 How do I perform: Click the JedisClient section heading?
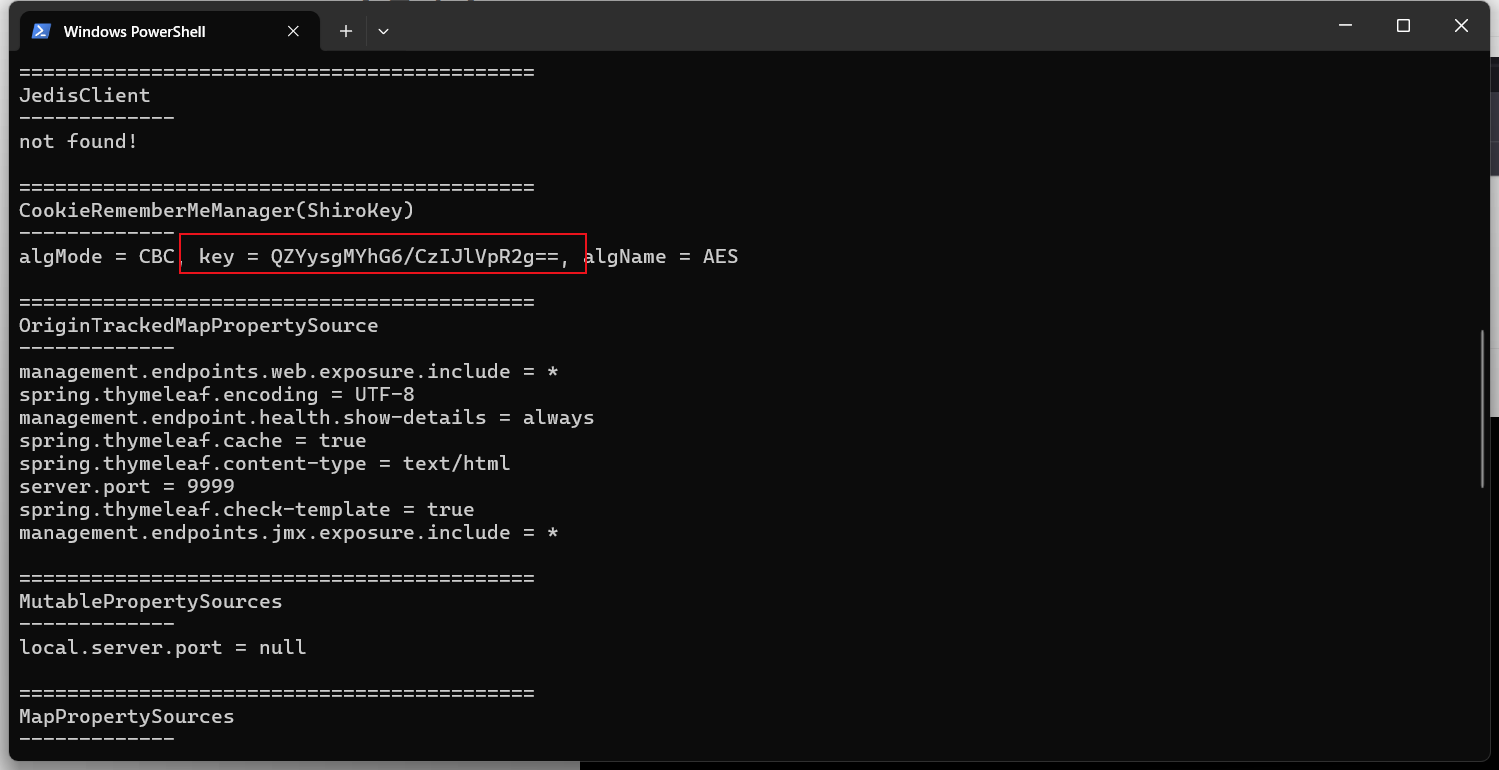click(85, 95)
